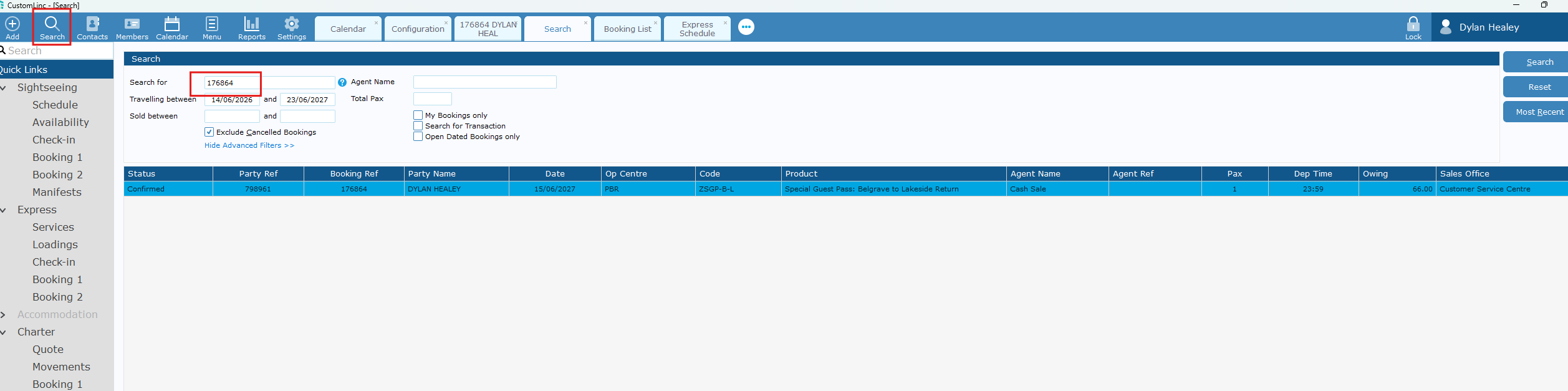This screenshot has width=1568, height=391.
Task: Open the Add toolbar icon
Action: pos(12,28)
